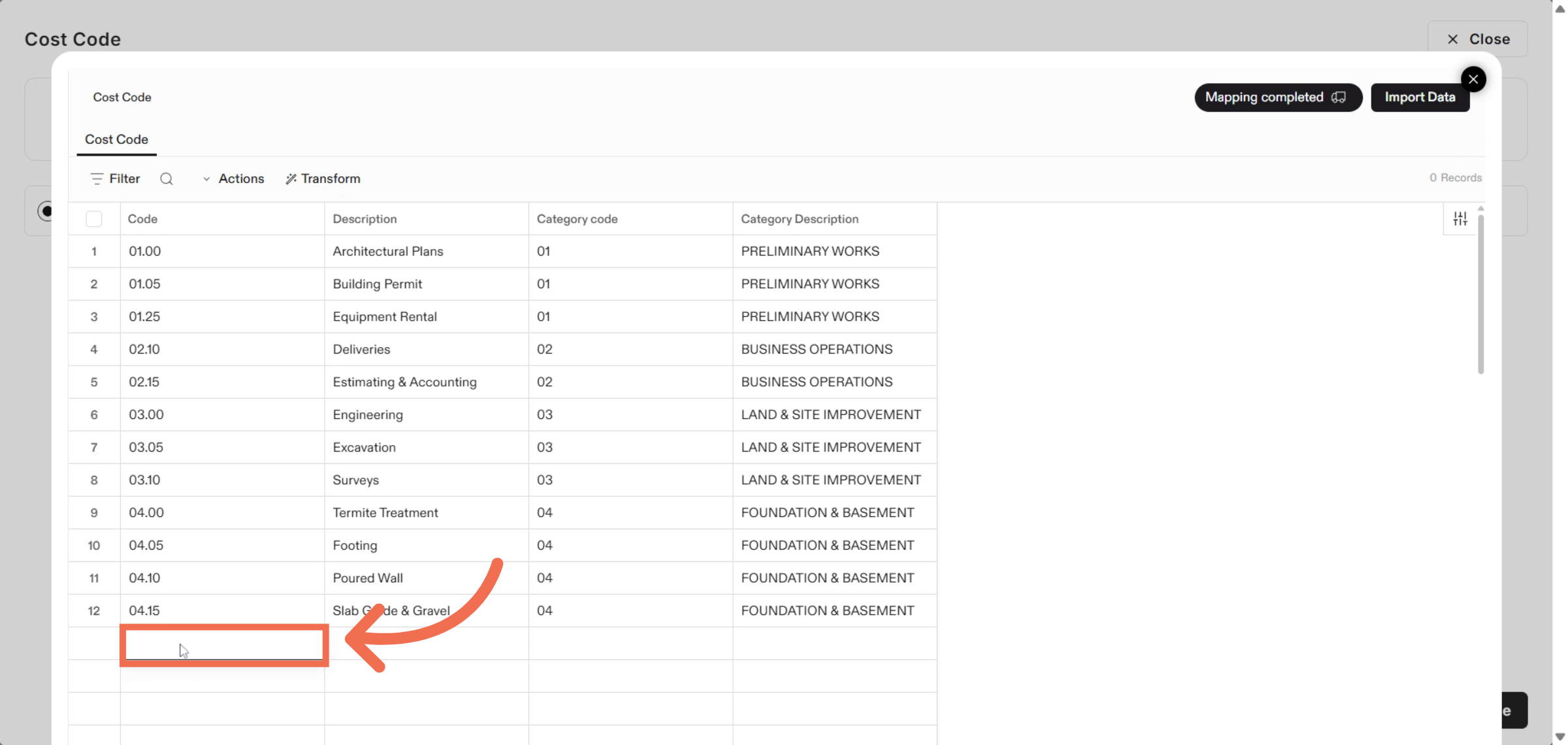Select the radio button behind dialog
Screen dimensions: 1568x745
(x=44, y=211)
